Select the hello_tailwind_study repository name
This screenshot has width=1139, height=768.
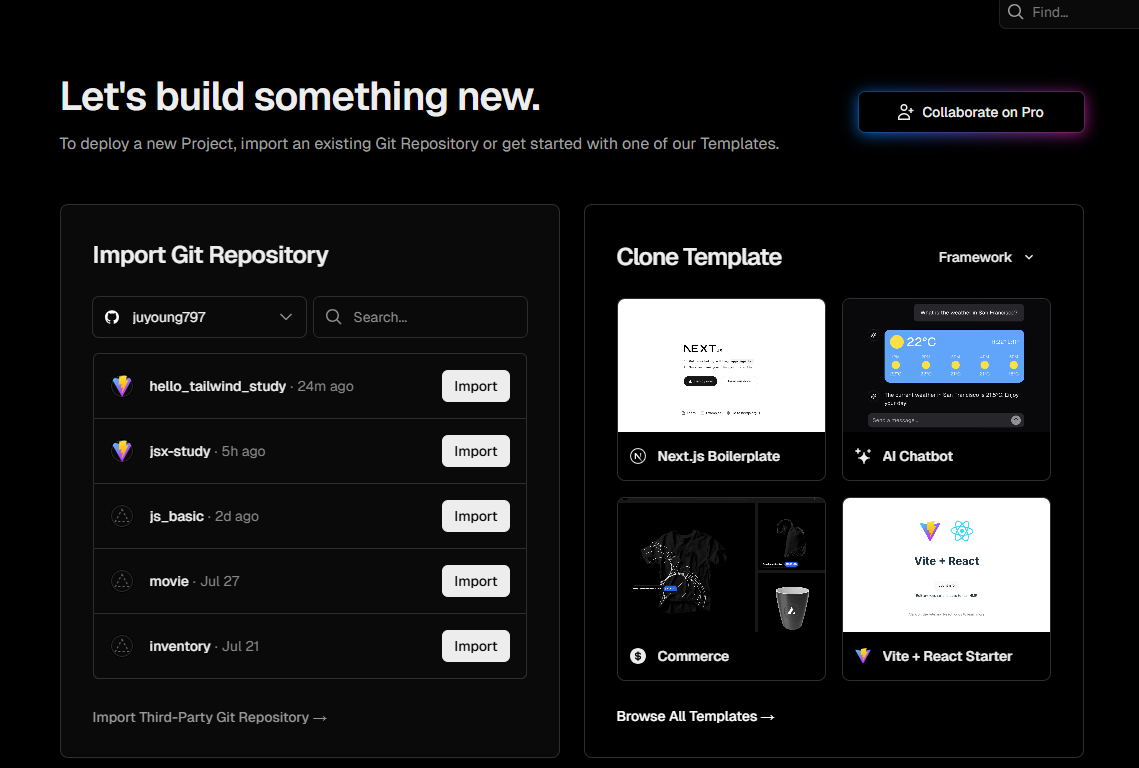tap(217, 386)
